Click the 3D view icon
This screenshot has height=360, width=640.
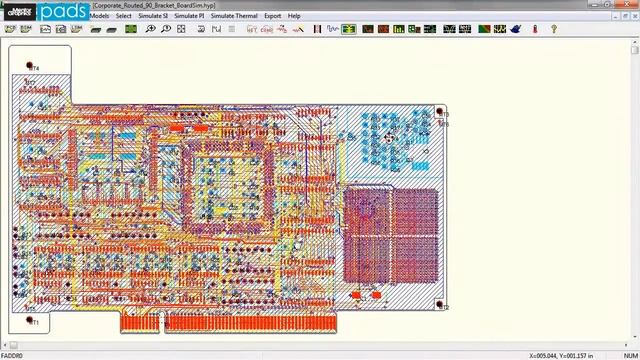click(201, 29)
